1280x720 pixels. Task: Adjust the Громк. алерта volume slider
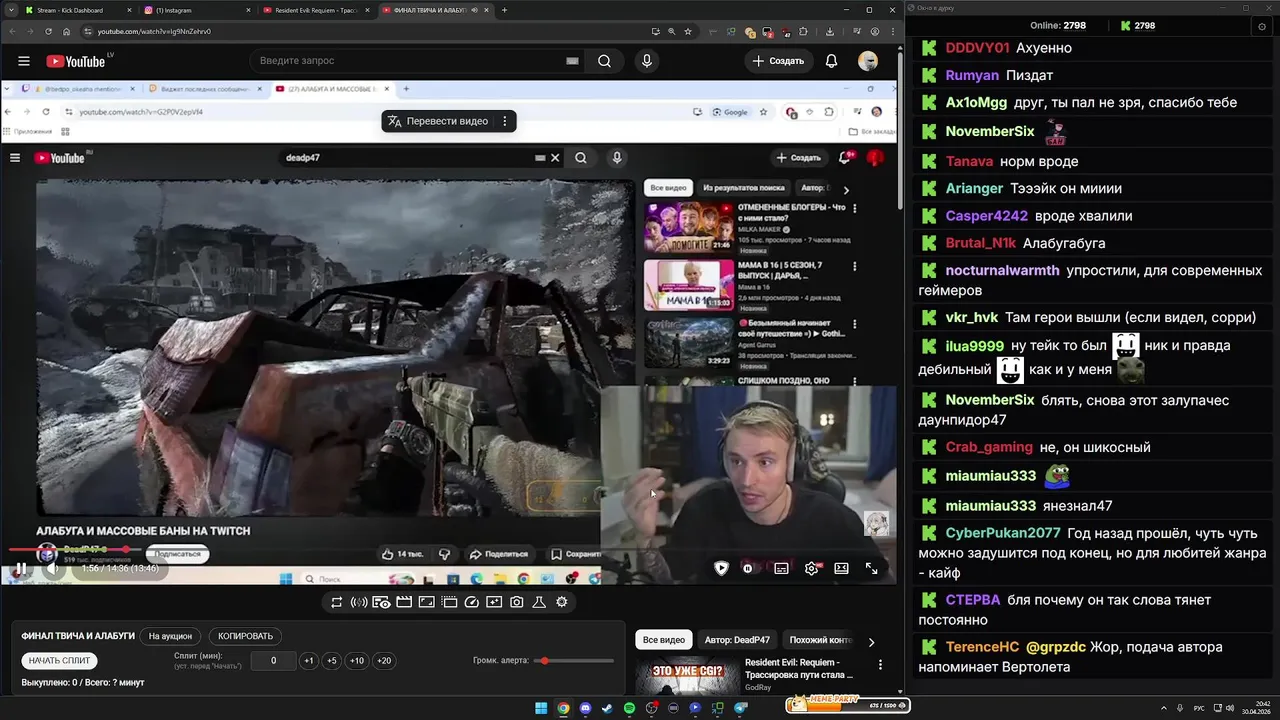coord(574,661)
